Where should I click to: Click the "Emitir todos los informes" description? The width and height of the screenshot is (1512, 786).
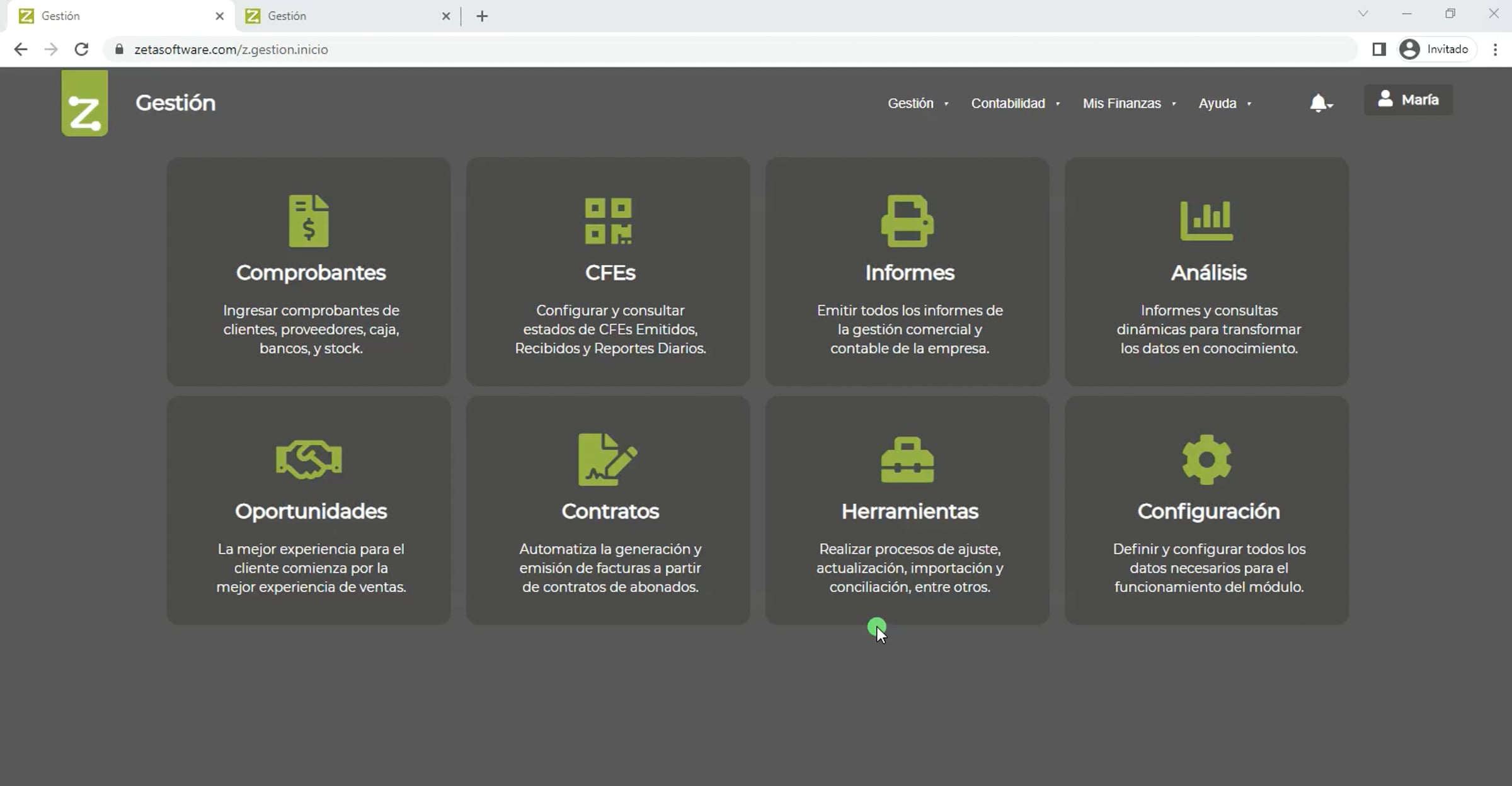point(910,329)
